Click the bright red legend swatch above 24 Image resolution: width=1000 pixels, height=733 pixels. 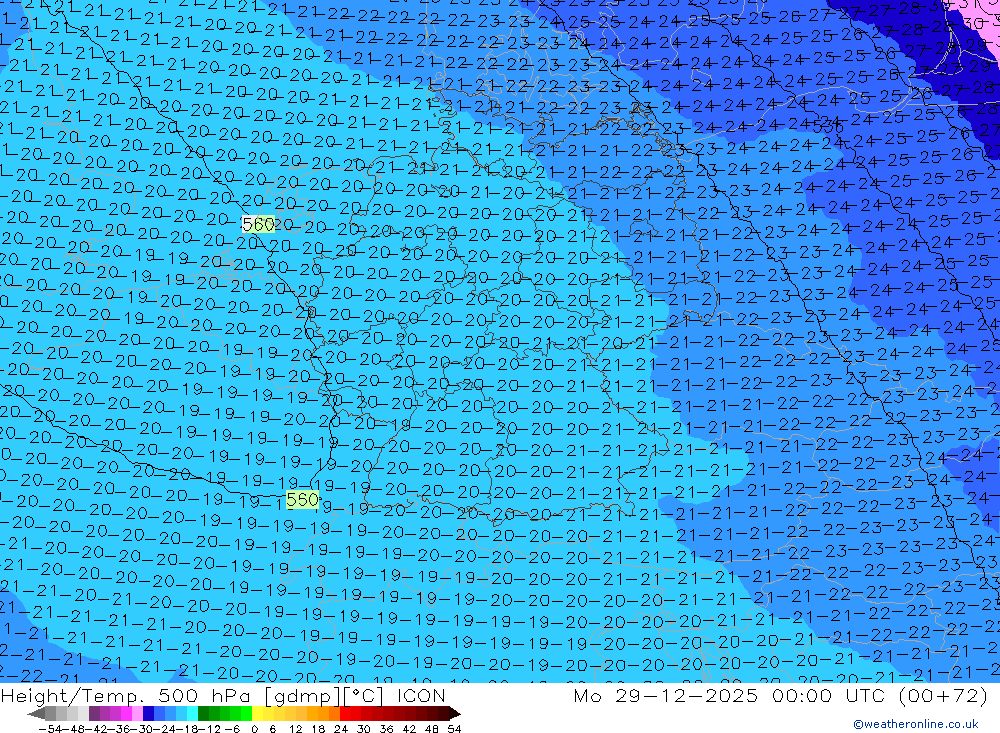(345, 713)
